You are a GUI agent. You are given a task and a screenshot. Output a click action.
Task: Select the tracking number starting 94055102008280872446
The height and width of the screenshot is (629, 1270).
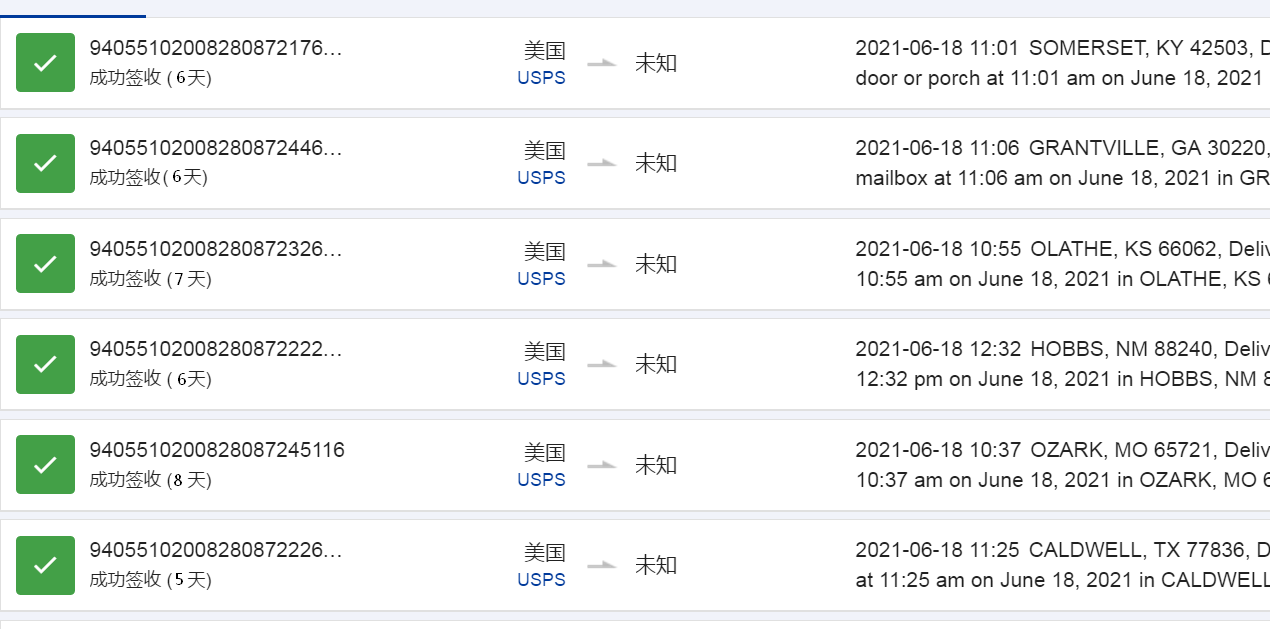pos(216,149)
